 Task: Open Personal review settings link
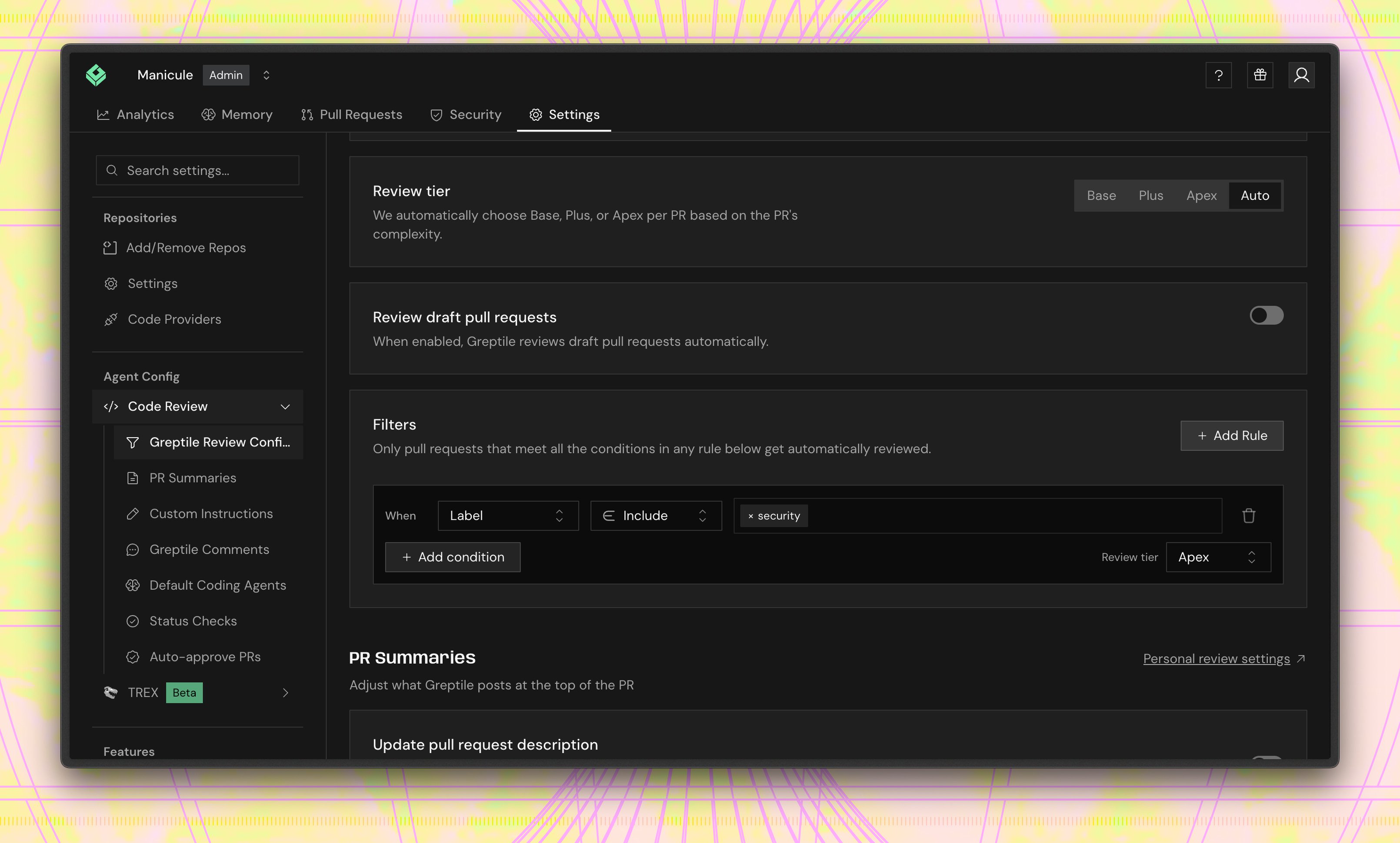1223,658
